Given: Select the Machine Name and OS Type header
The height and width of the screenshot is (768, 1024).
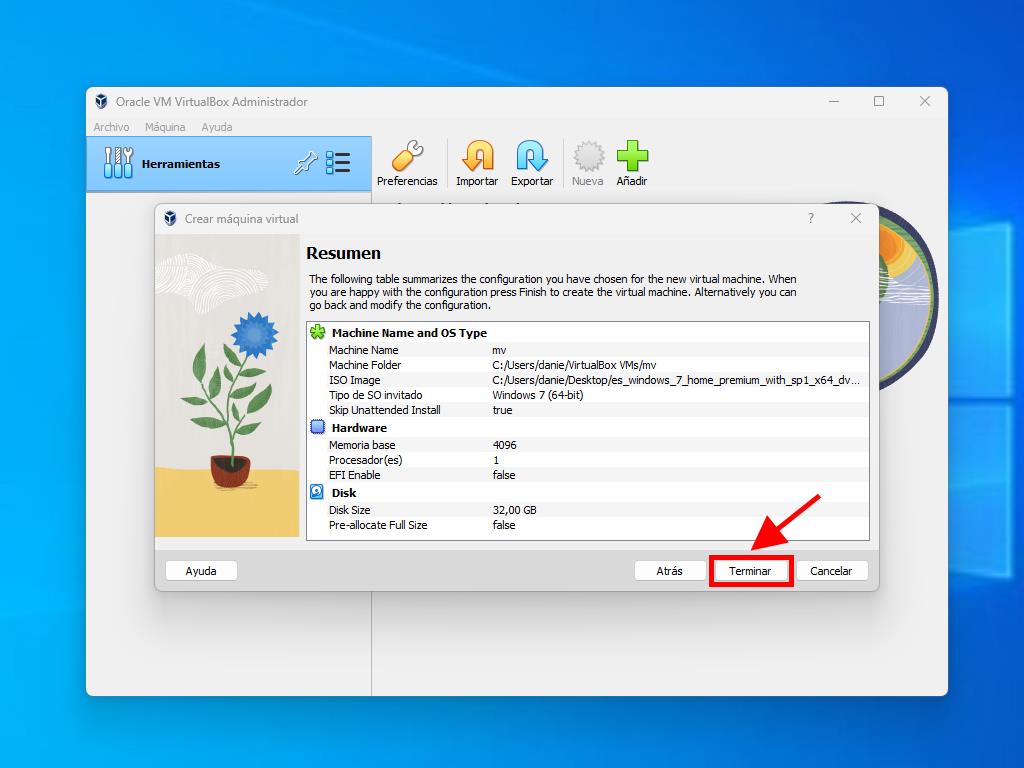Looking at the screenshot, I should (x=409, y=333).
